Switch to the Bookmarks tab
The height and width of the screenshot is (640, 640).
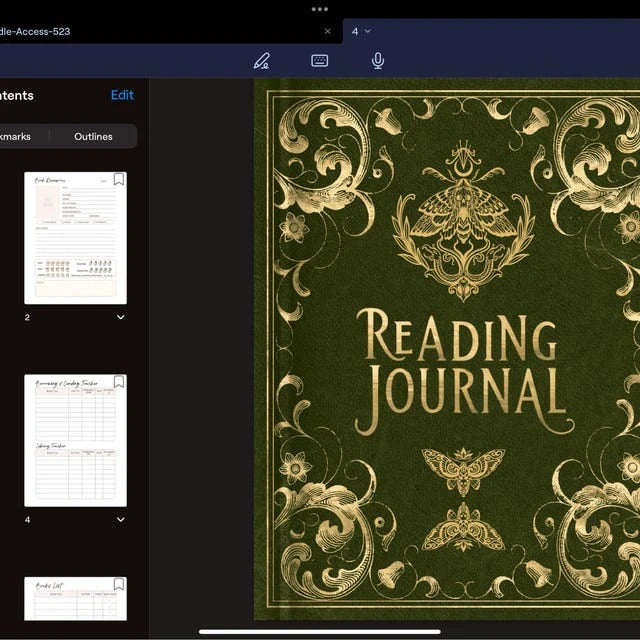(16, 136)
